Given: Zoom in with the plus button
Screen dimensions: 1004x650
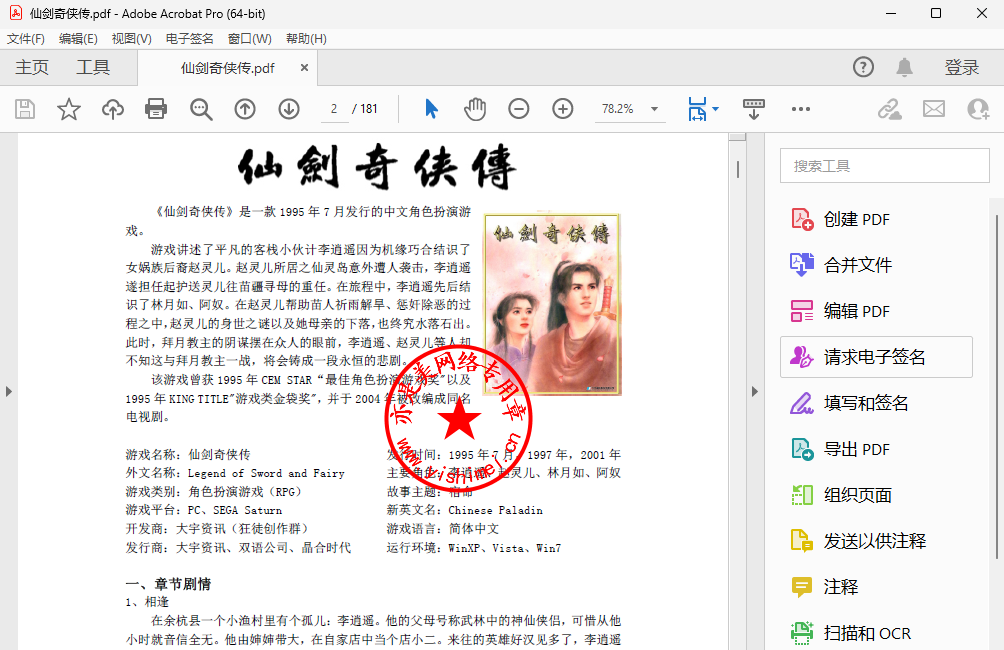Looking at the screenshot, I should [563, 109].
